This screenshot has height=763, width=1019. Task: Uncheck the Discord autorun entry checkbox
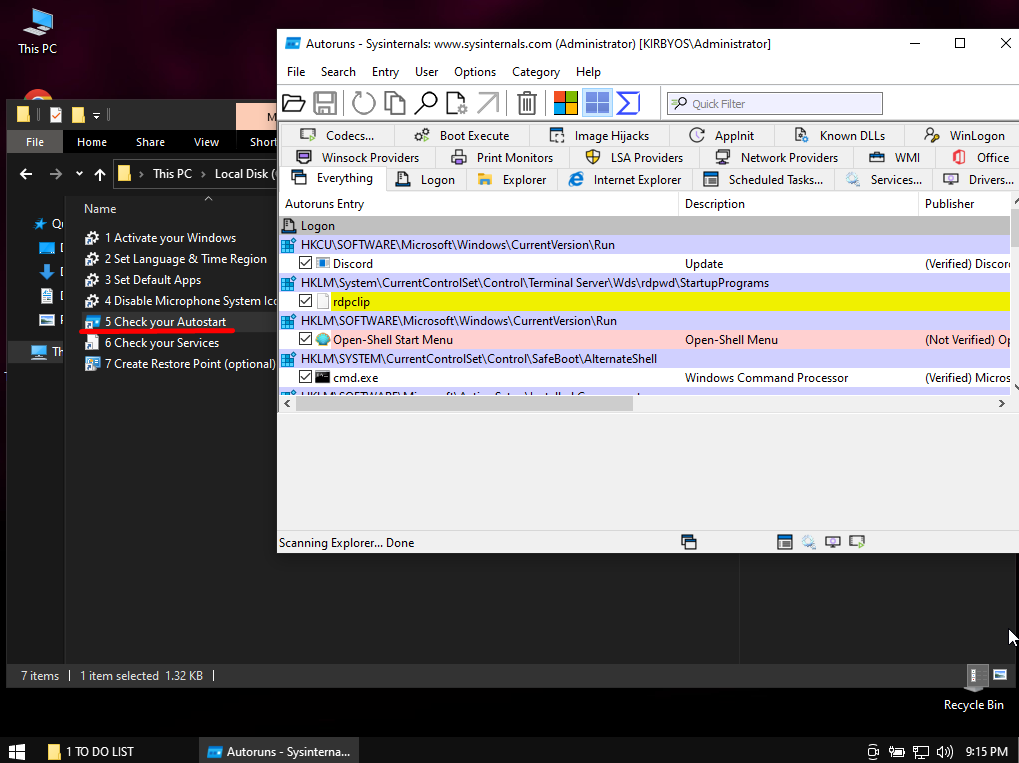point(305,263)
